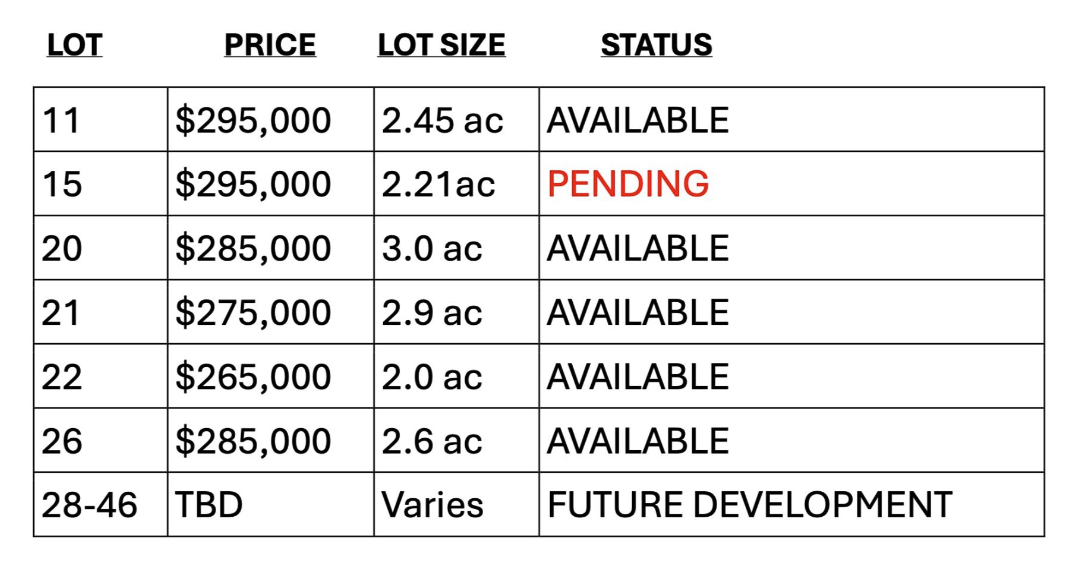Click the Varies lot size cell

pos(456,505)
